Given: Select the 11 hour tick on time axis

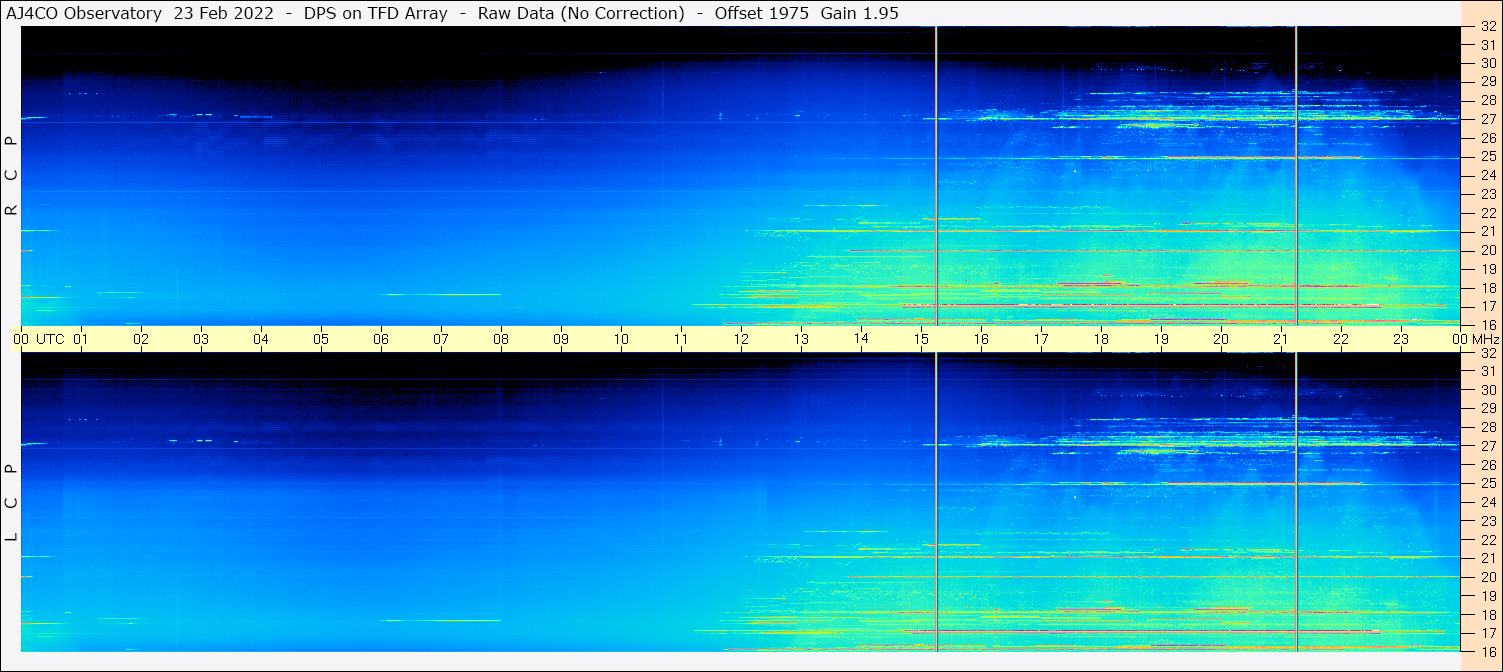Looking at the screenshot, I should point(681,339).
